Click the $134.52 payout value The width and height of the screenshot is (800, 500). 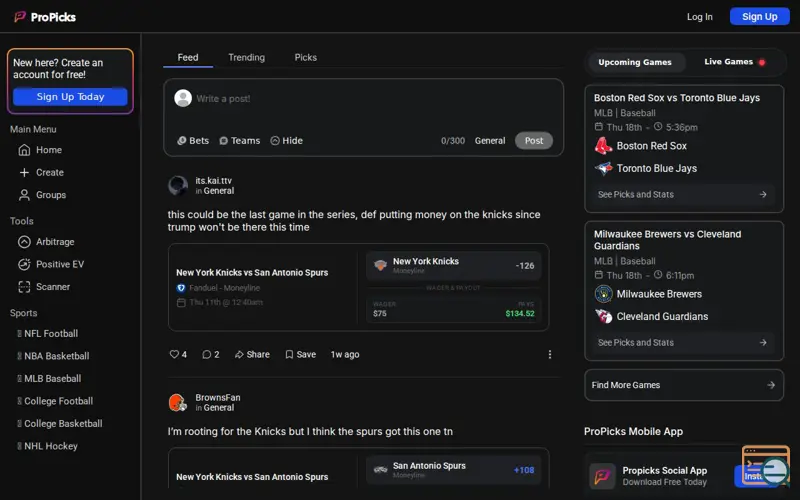520,314
